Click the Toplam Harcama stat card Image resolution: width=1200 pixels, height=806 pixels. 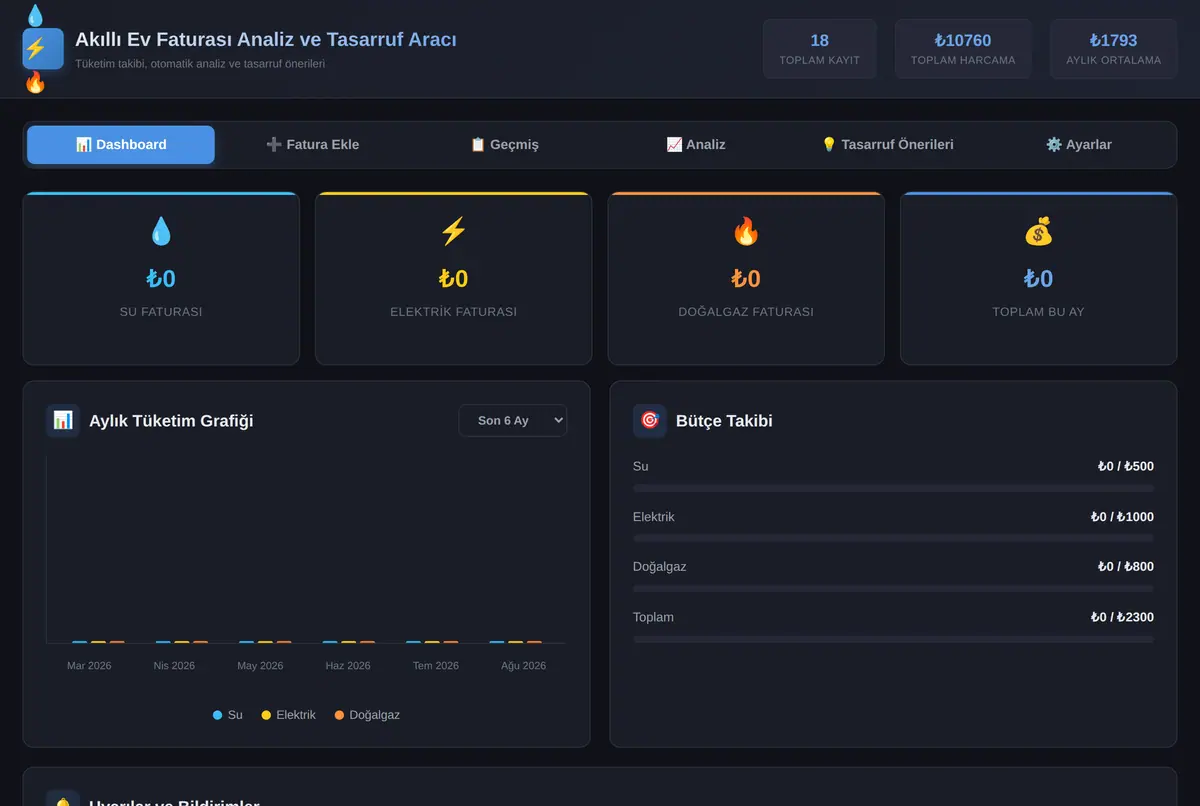pyautogui.click(x=963, y=49)
